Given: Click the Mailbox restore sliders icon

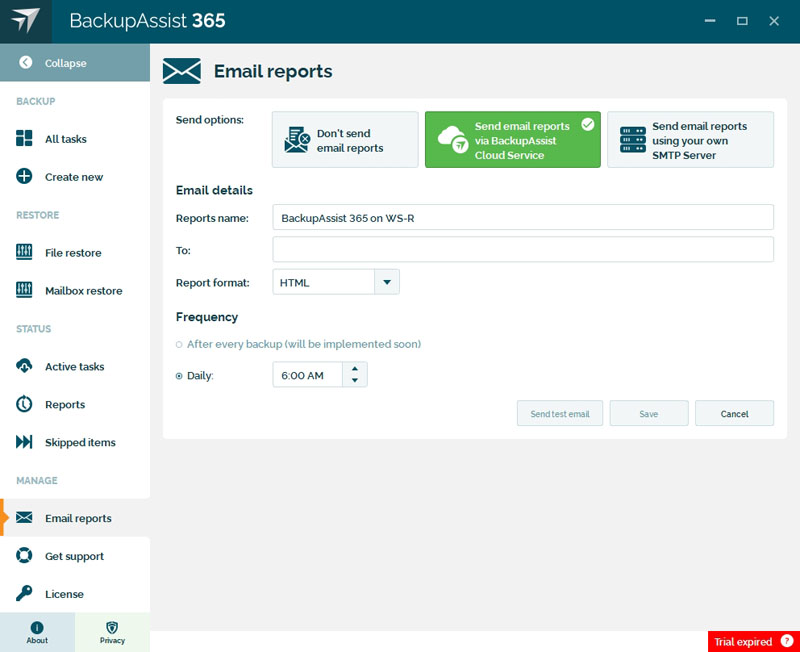Looking at the screenshot, I should (x=24, y=290).
